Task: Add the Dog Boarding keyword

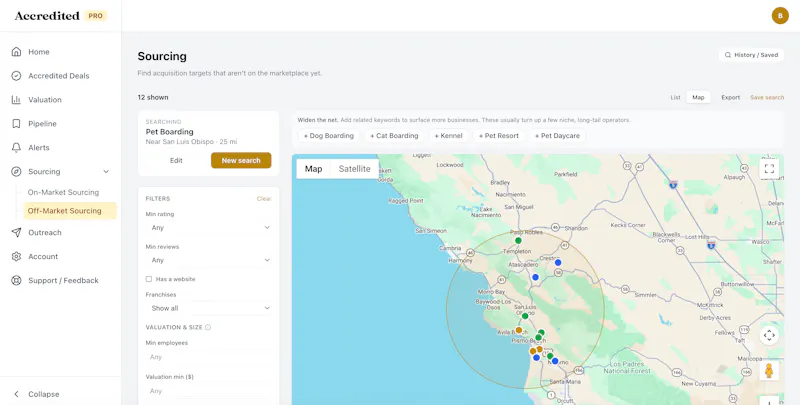Action: 329,136
